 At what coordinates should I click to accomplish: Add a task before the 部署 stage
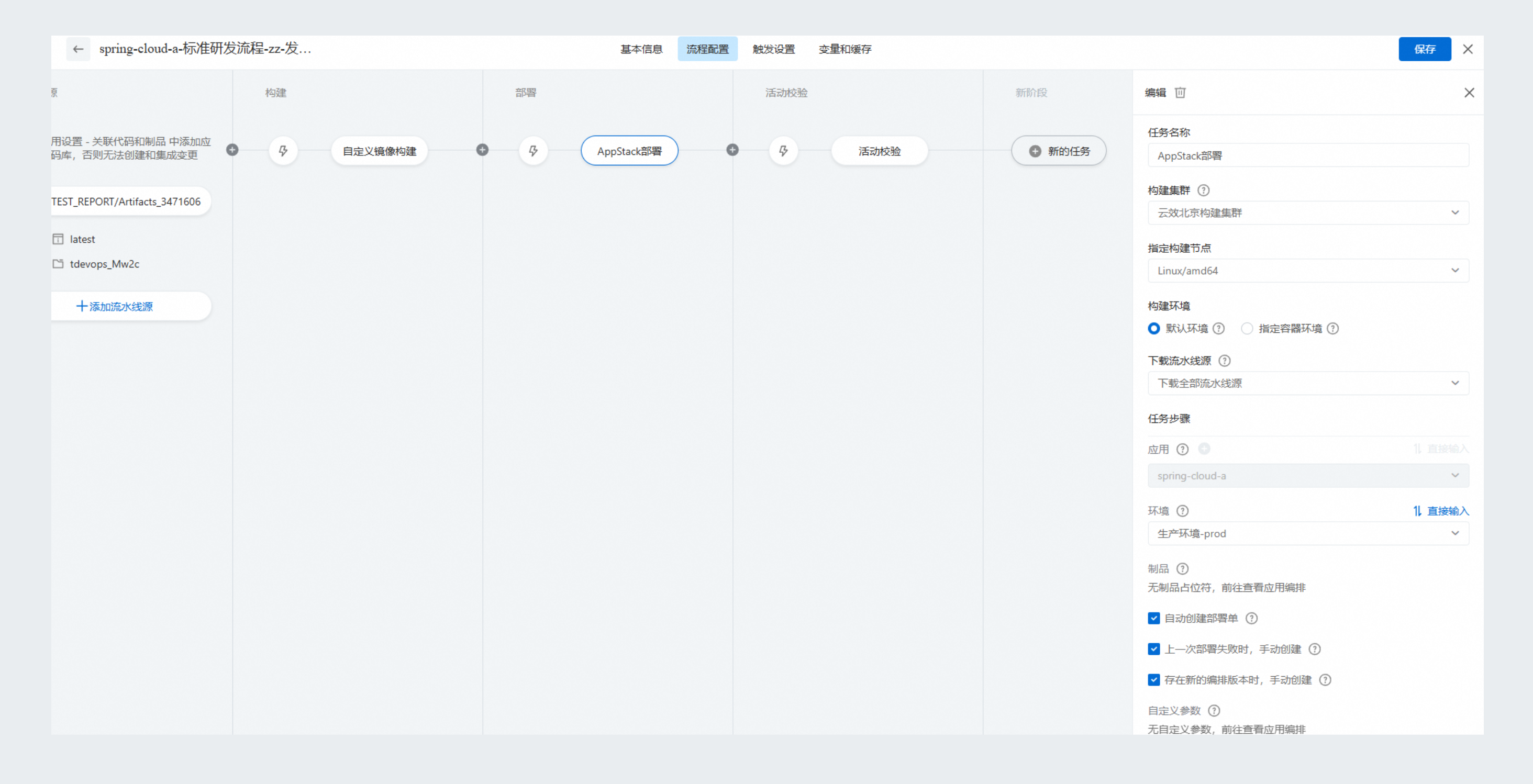(x=483, y=150)
